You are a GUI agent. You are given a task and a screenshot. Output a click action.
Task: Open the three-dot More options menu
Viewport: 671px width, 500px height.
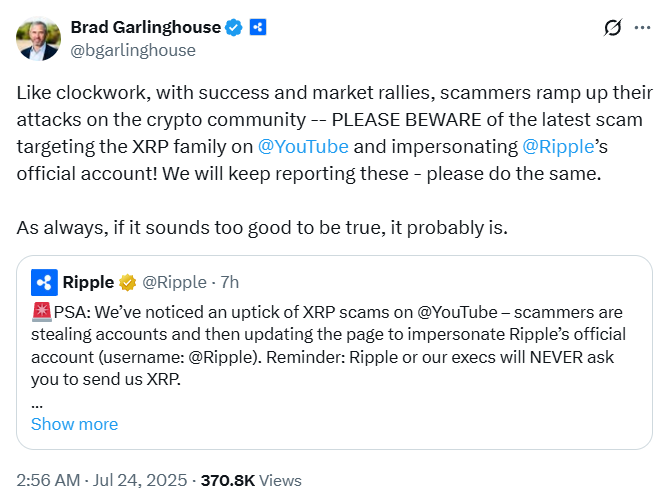(x=645, y=29)
